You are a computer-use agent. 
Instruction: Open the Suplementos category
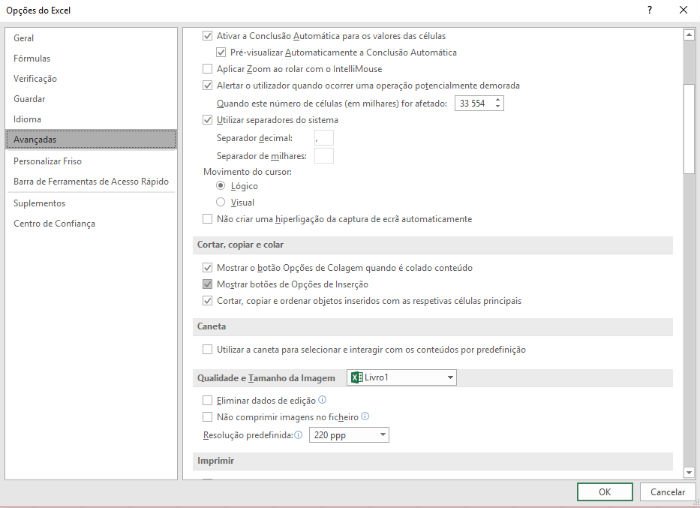tap(91, 203)
